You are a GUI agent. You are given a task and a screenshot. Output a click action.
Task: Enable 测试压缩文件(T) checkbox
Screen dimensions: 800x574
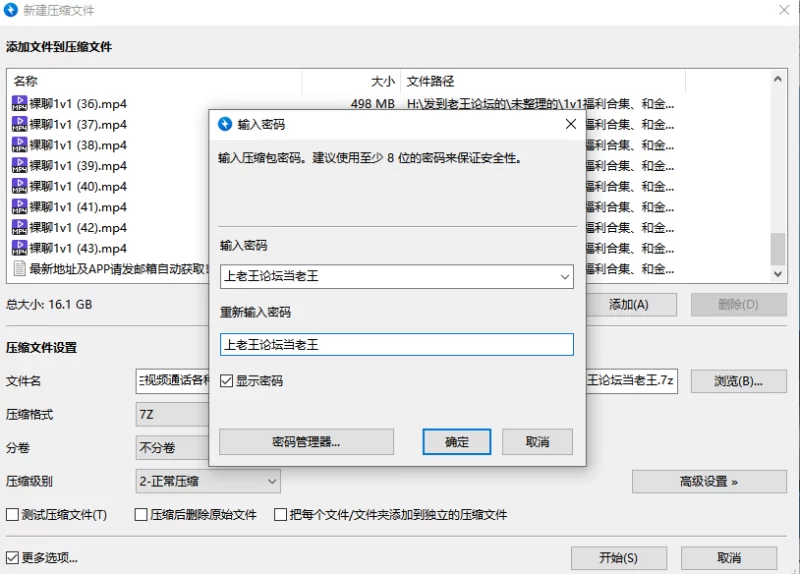pos(12,514)
